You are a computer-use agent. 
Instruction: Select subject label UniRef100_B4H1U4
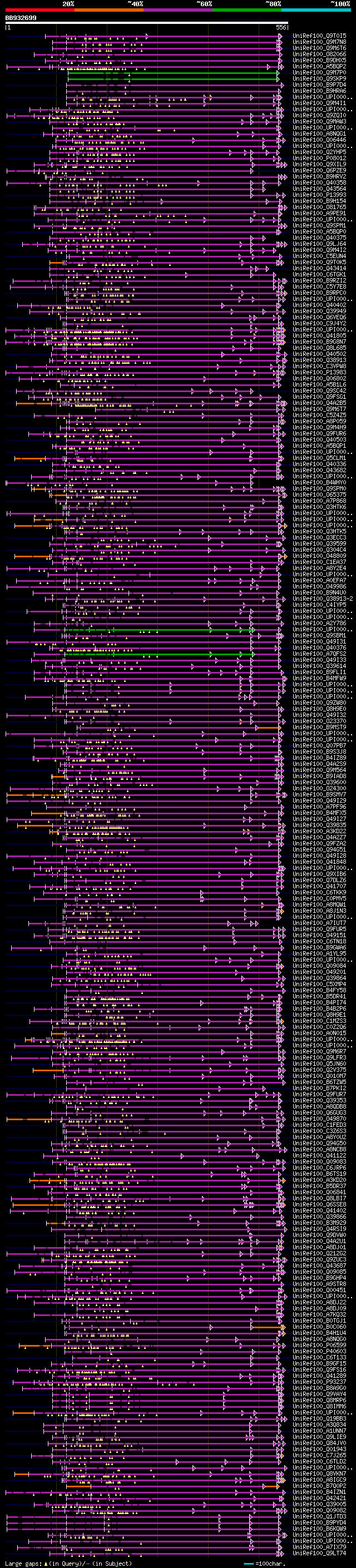pyautogui.click(x=319, y=1333)
